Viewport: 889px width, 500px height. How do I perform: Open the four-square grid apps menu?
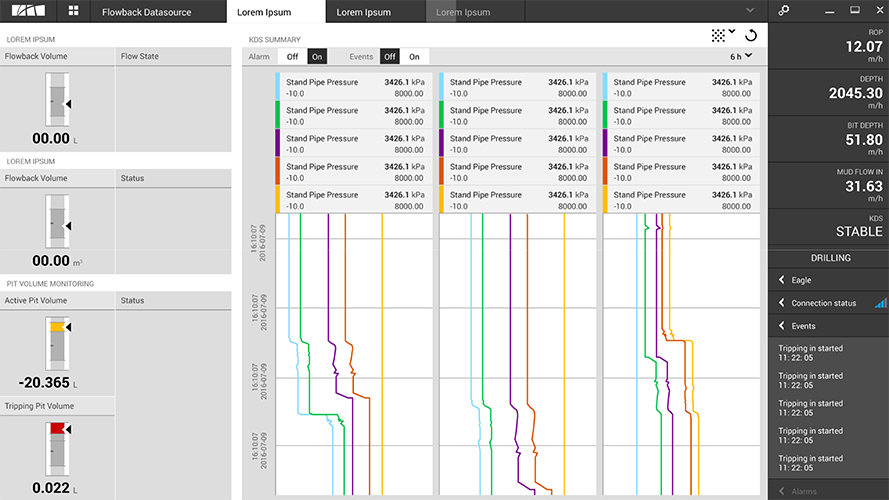[x=74, y=11]
